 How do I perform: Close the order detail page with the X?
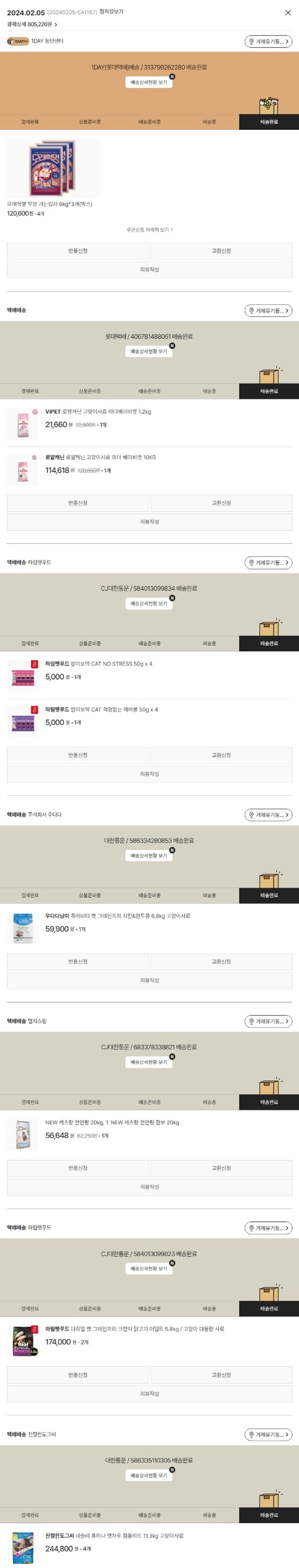point(288,12)
